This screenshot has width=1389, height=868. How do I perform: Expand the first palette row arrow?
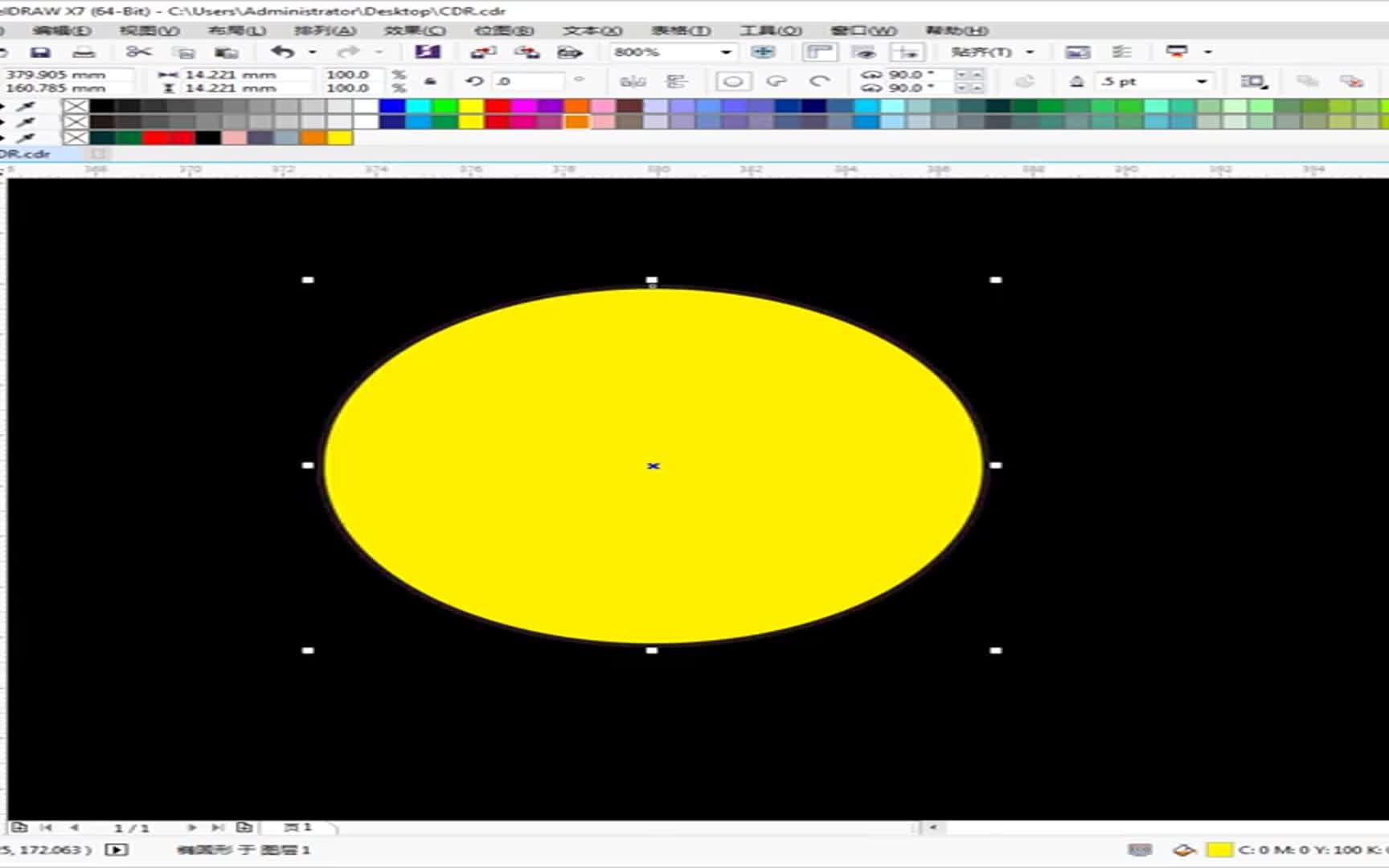(3, 106)
